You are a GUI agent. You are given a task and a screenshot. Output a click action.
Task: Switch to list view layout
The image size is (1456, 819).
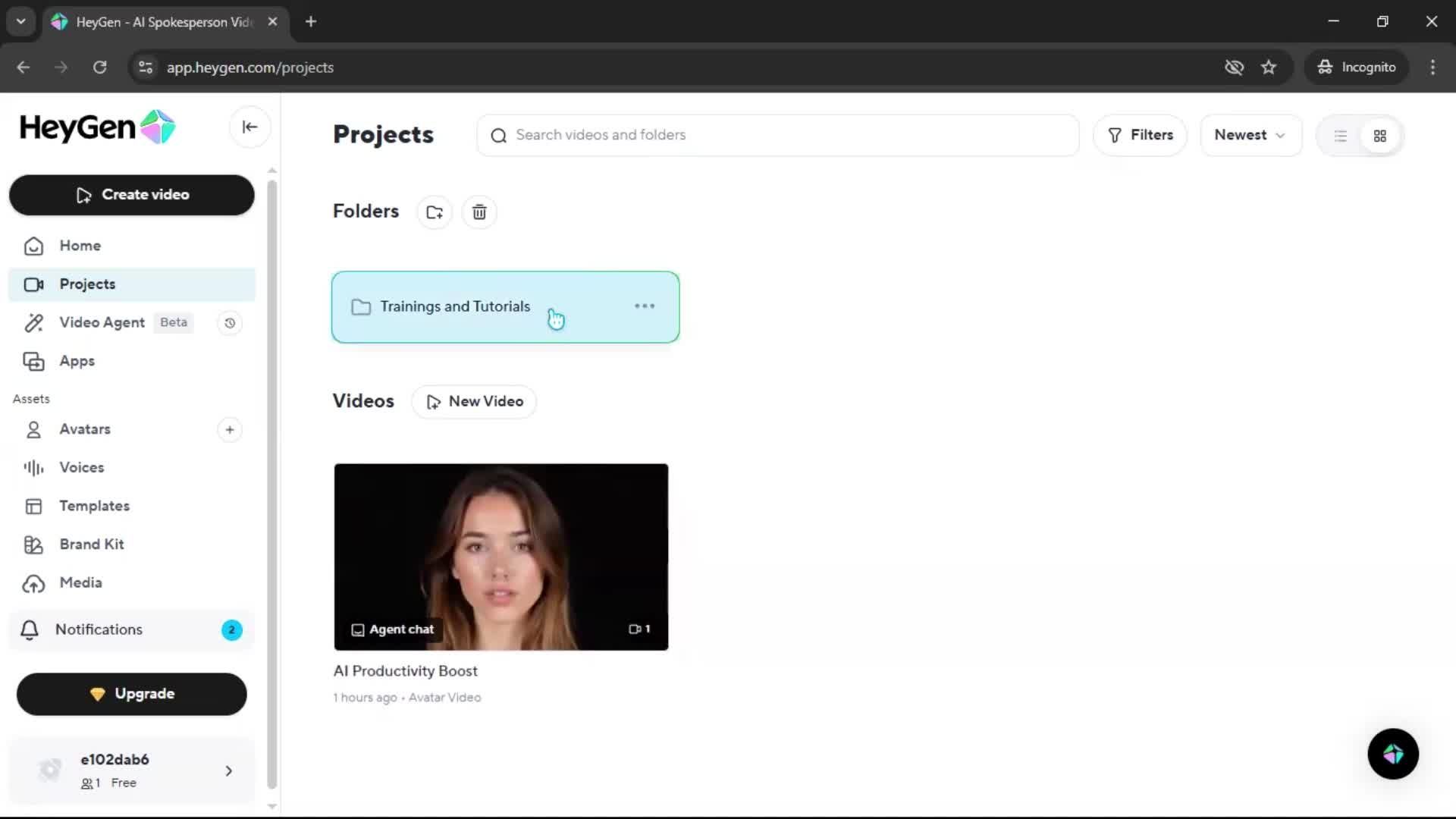point(1341,136)
